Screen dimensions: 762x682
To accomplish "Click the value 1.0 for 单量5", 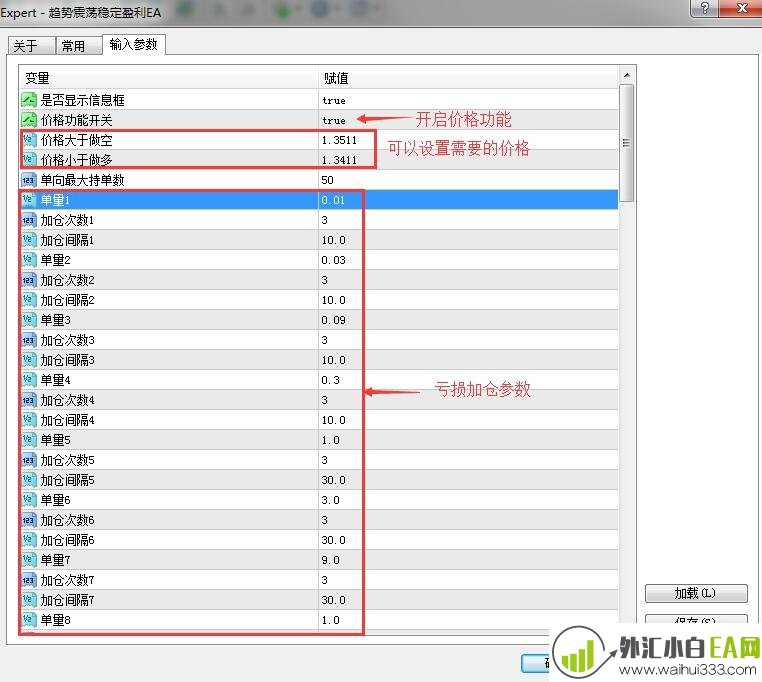I will pos(330,440).
